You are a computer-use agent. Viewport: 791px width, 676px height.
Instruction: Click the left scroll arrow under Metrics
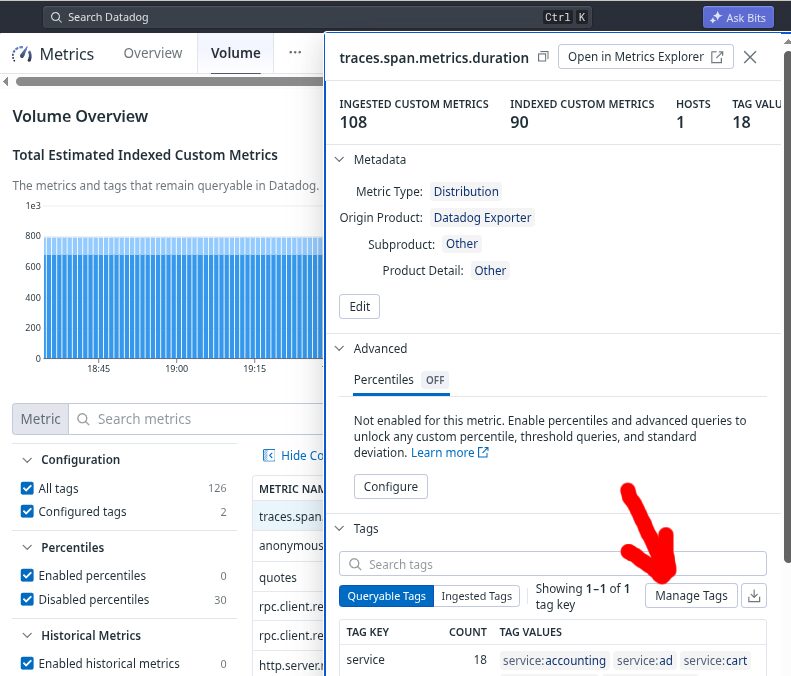coord(6,81)
